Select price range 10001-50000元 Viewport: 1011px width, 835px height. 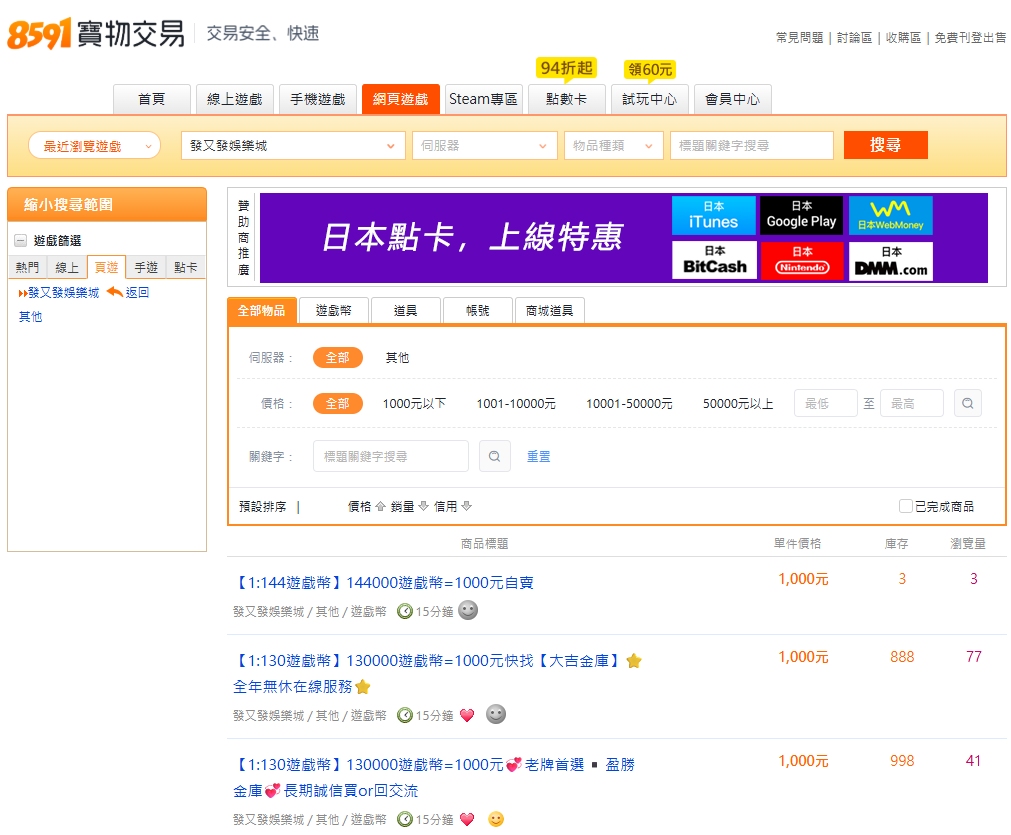tap(629, 404)
